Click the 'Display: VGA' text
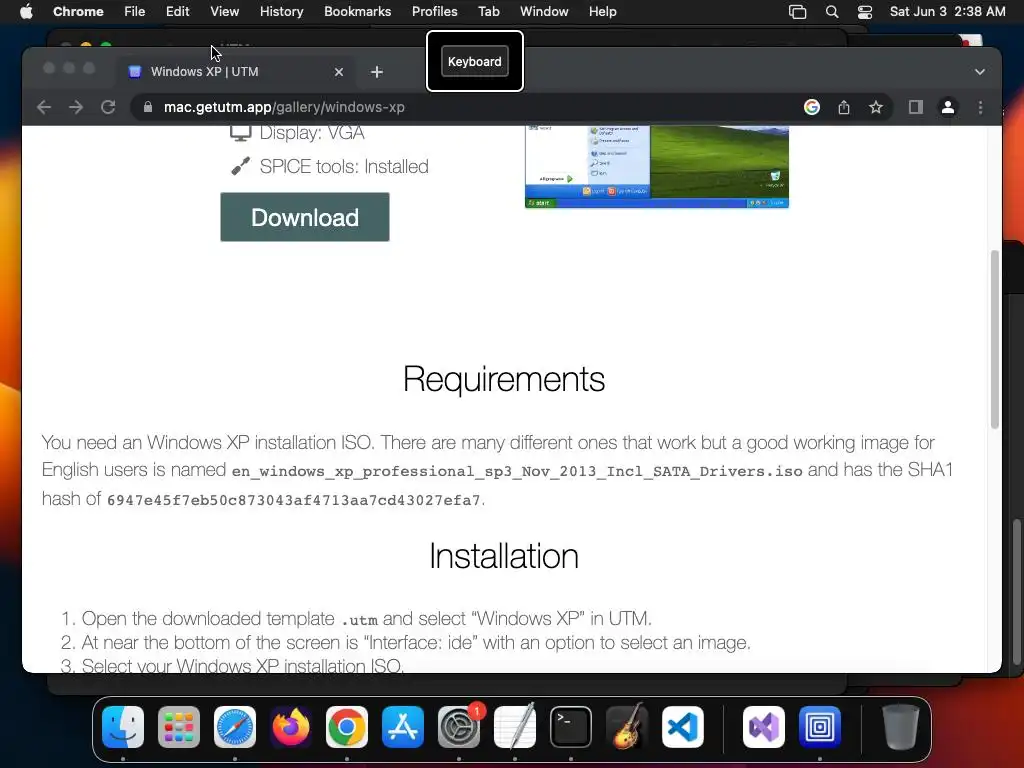 click(312, 133)
